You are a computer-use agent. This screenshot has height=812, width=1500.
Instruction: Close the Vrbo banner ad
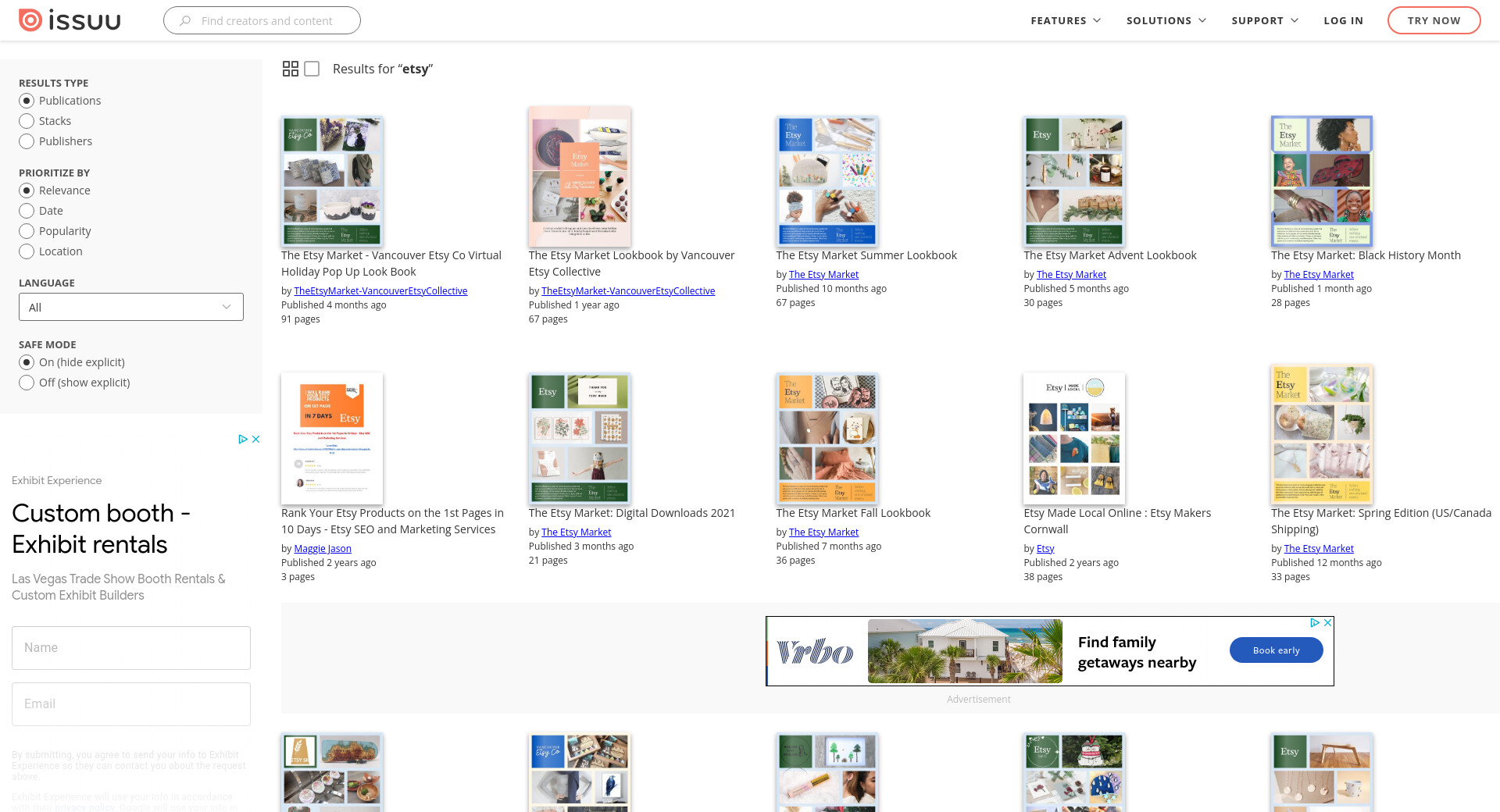coord(1327,623)
